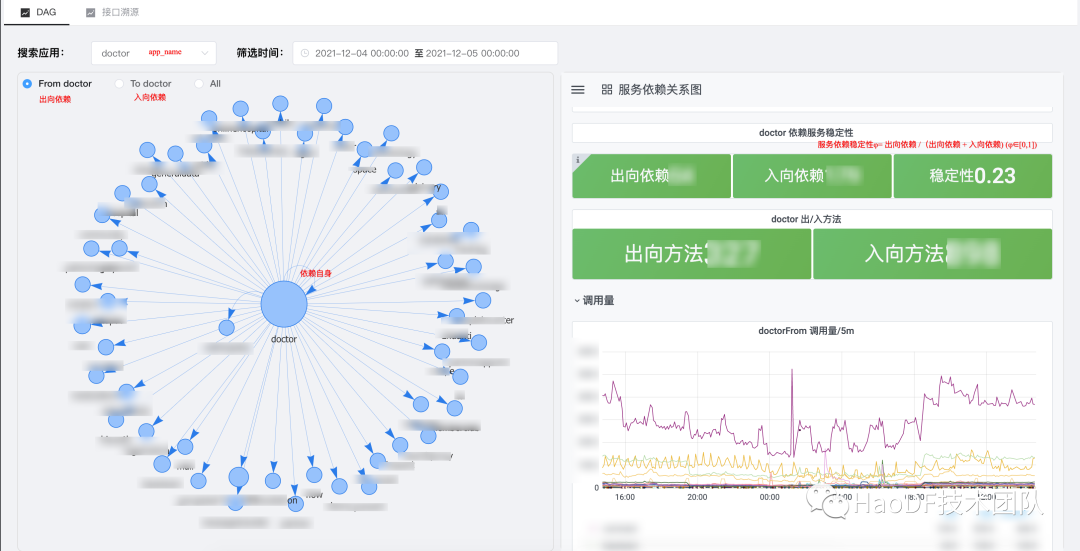Open the doctor app search dropdown
This screenshot has height=551, width=1080.
pos(154,53)
